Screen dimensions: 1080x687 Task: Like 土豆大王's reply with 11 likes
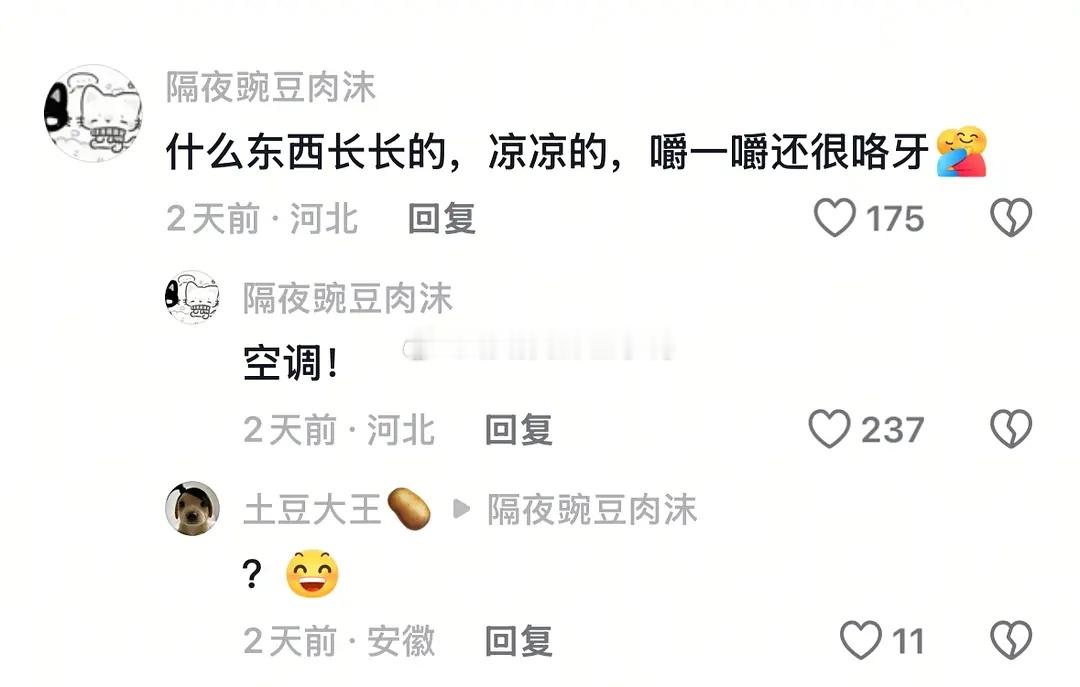[860, 641]
